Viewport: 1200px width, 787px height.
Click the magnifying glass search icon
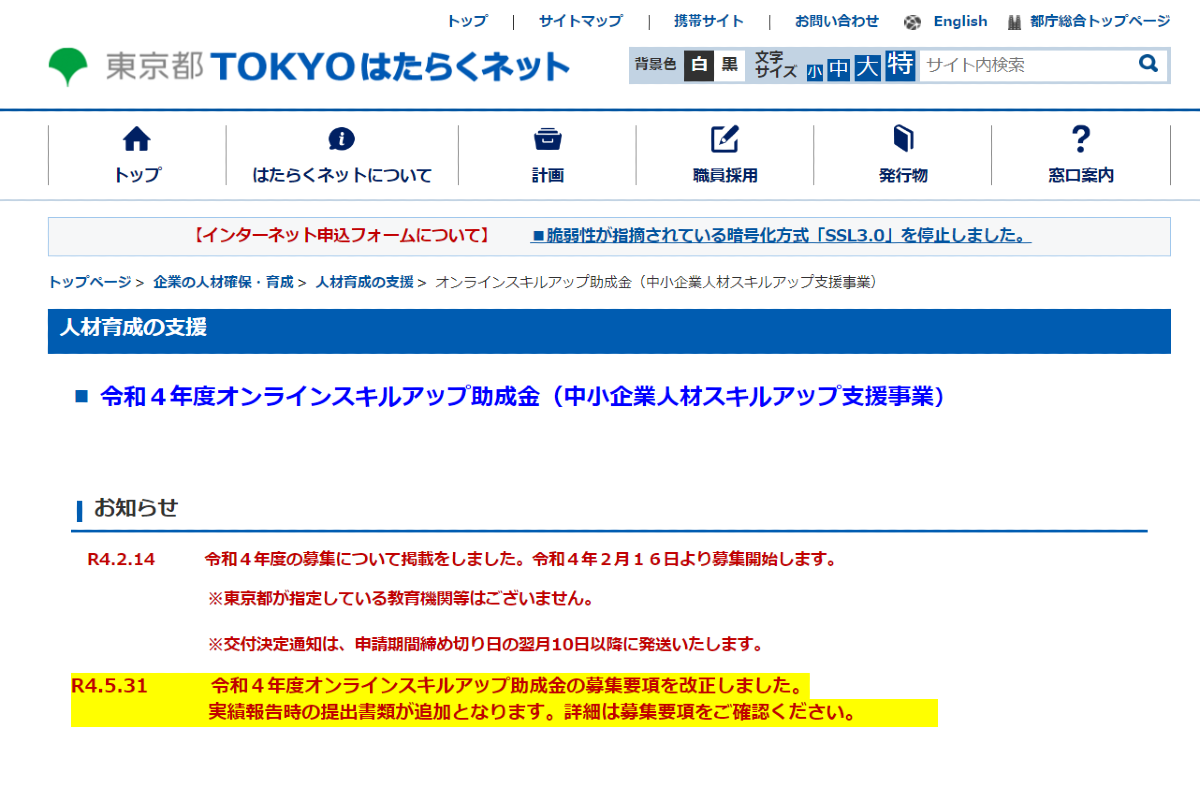click(x=1148, y=64)
